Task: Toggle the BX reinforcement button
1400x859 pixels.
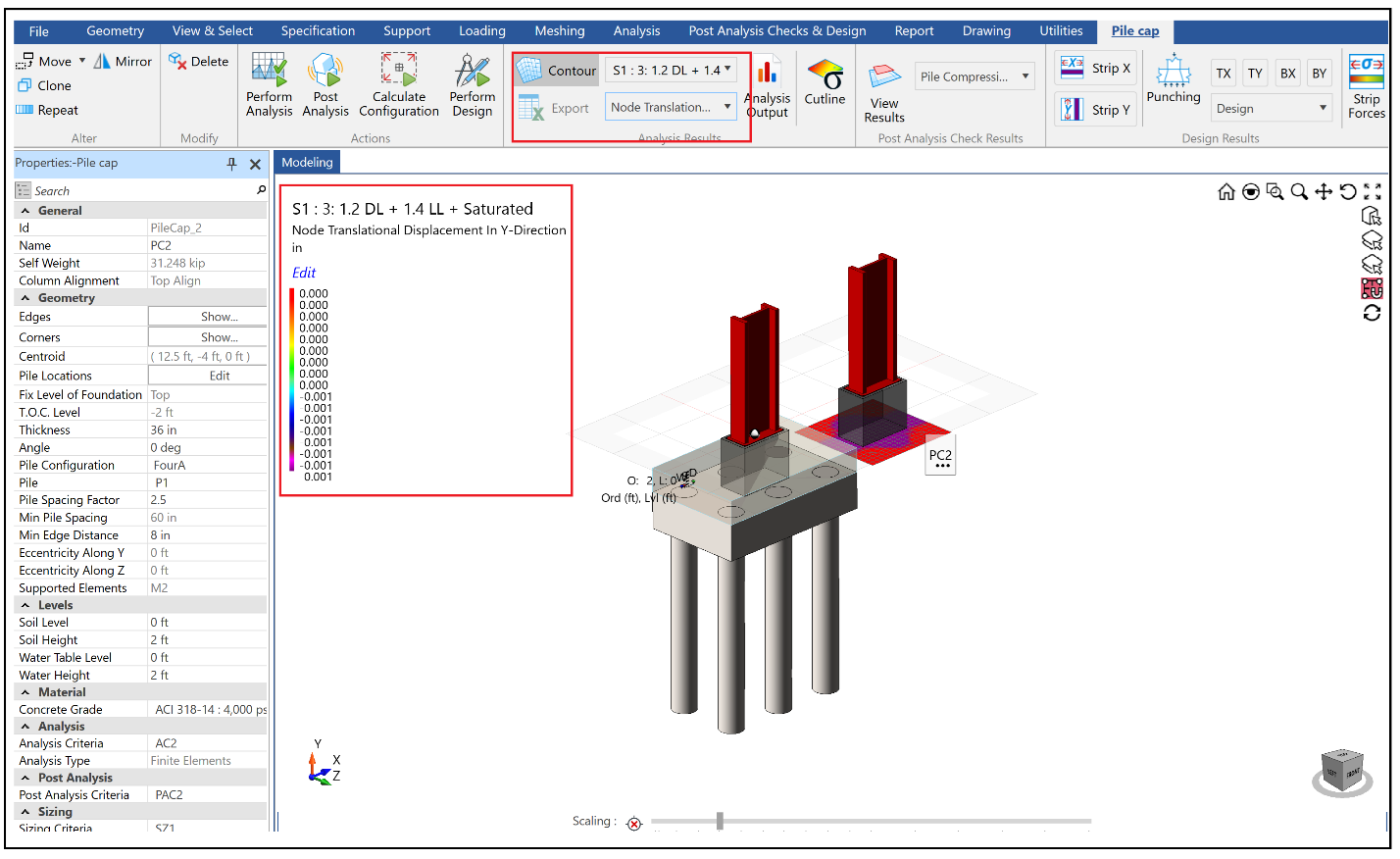Action: pyautogui.click(x=1288, y=74)
